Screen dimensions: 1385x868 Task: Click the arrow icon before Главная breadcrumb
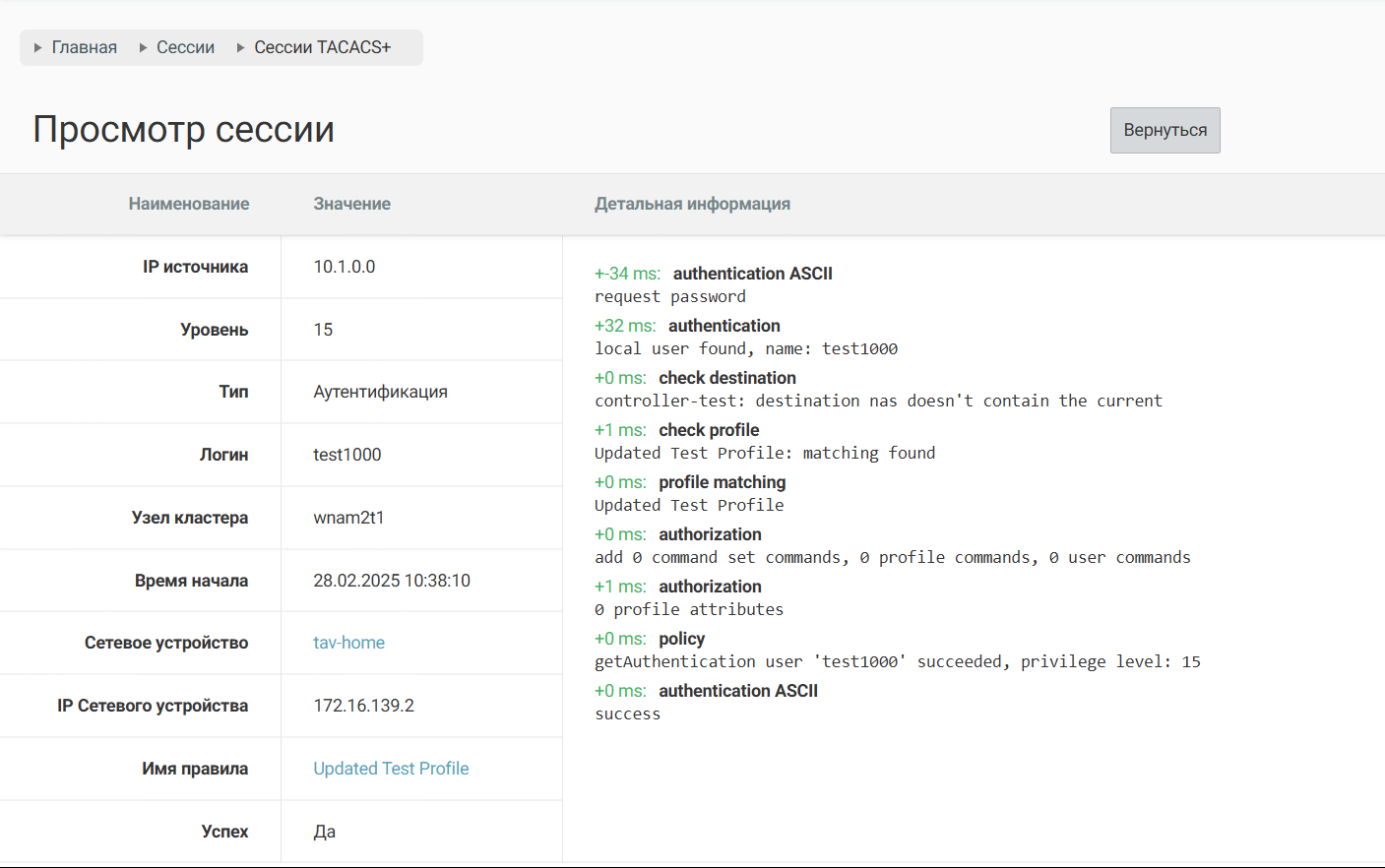(37, 47)
